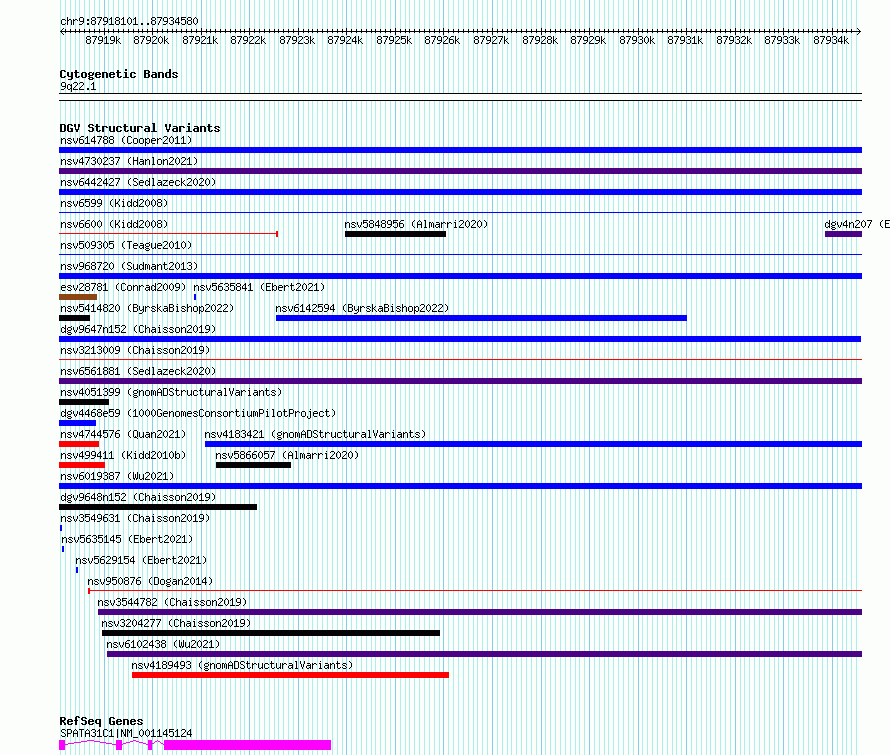Open nsv6442427 (Sedlazeck2020) variant label

(x=138, y=182)
